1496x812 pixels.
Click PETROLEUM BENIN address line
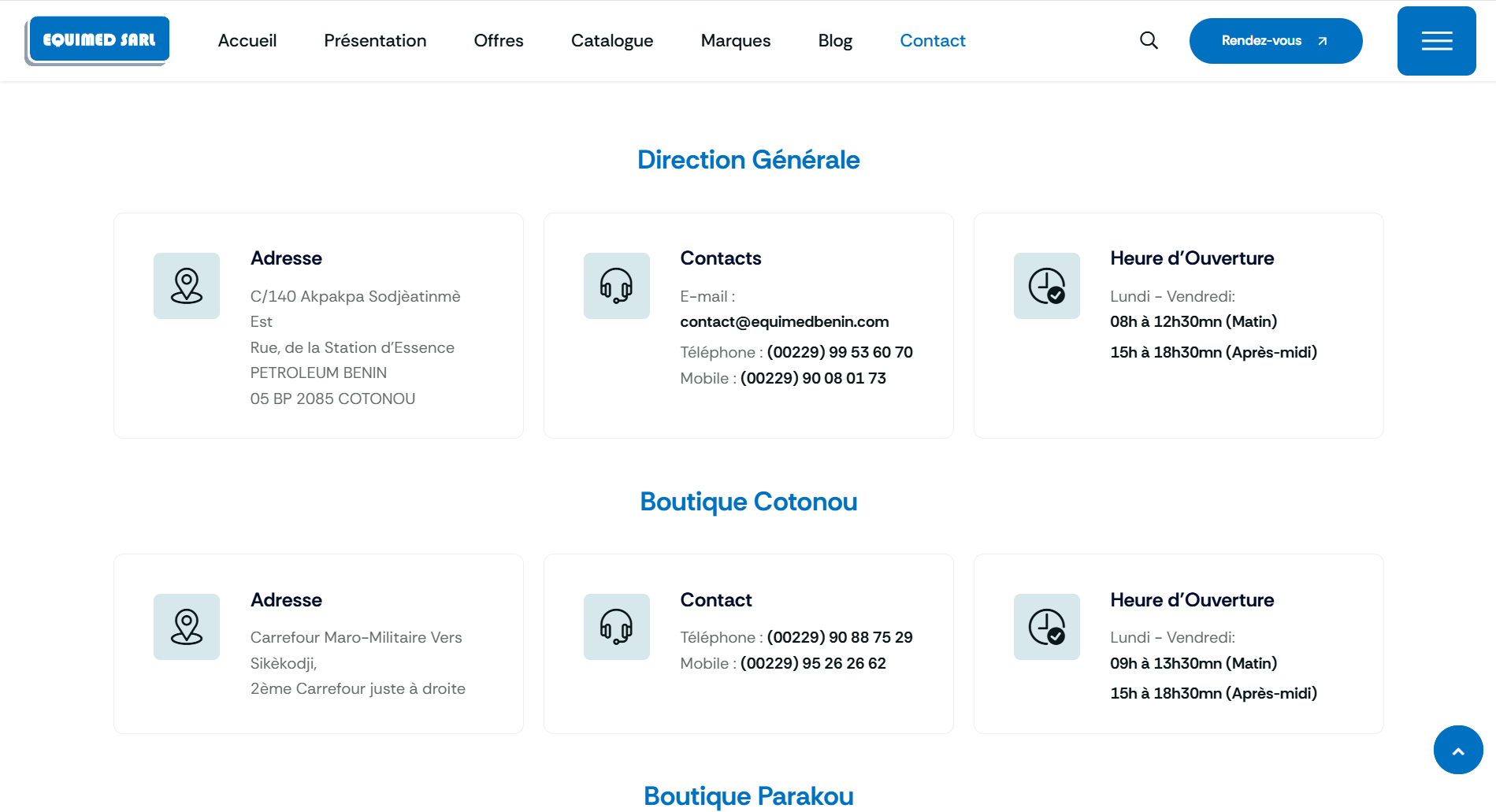[x=318, y=373]
